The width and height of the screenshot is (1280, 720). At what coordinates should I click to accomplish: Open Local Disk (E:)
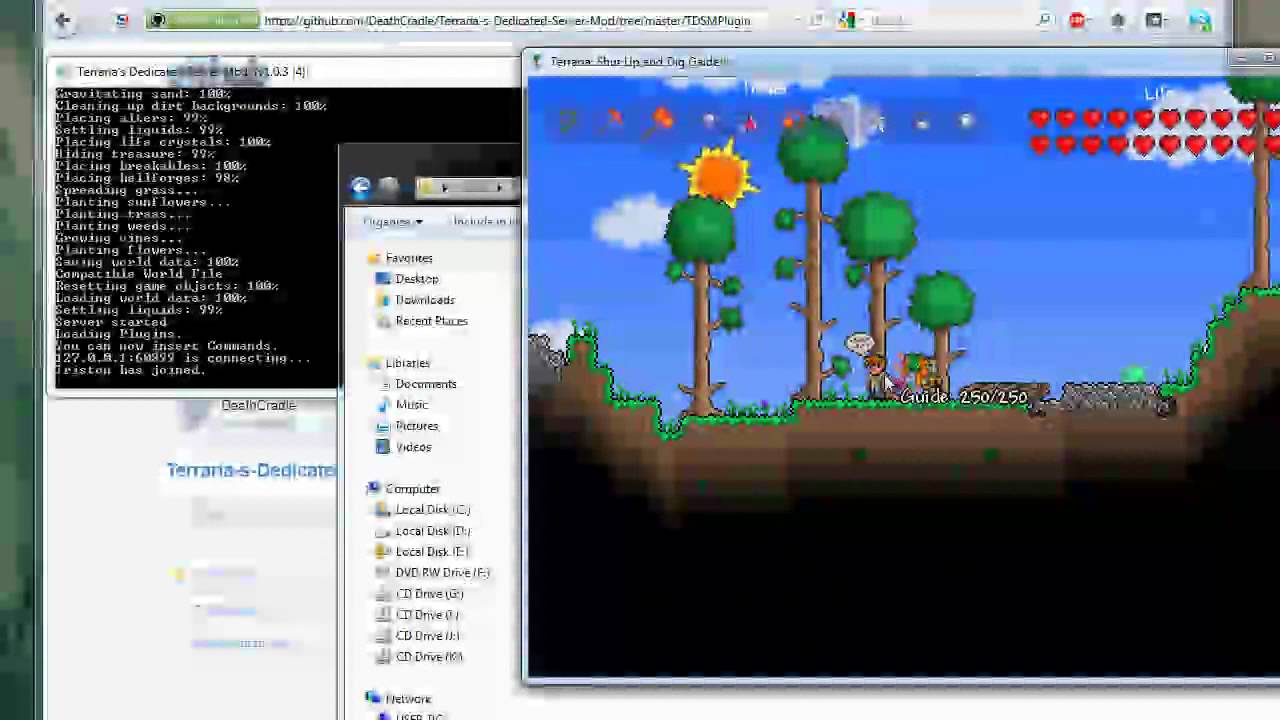click(431, 552)
